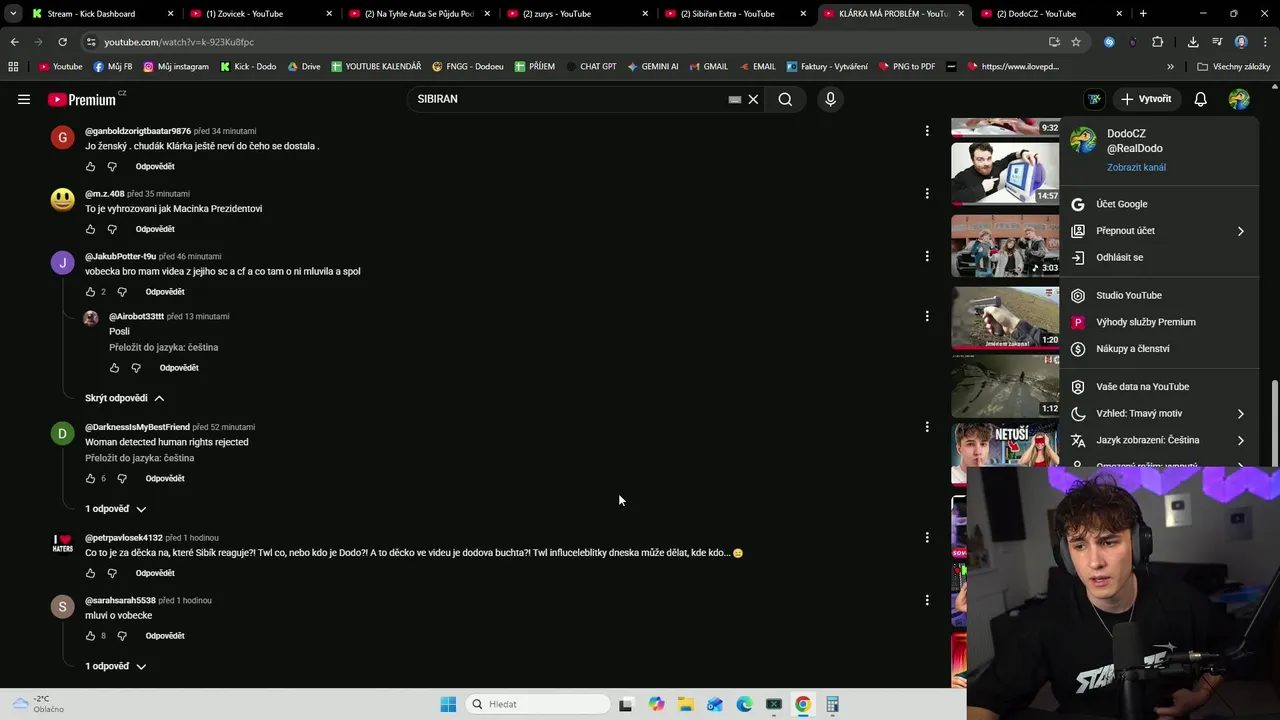Open Chrome tab search dropdown
This screenshot has height=720, width=1280.
[12, 14]
